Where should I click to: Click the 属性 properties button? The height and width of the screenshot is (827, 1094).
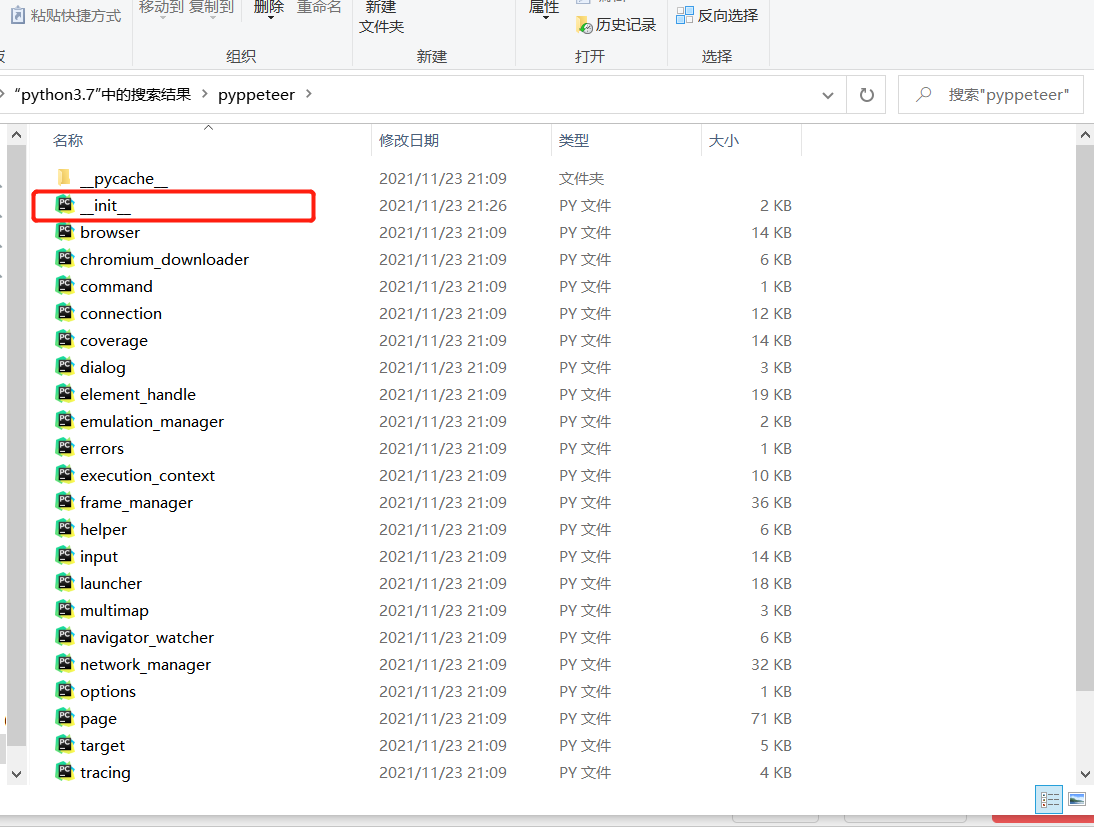point(544,8)
